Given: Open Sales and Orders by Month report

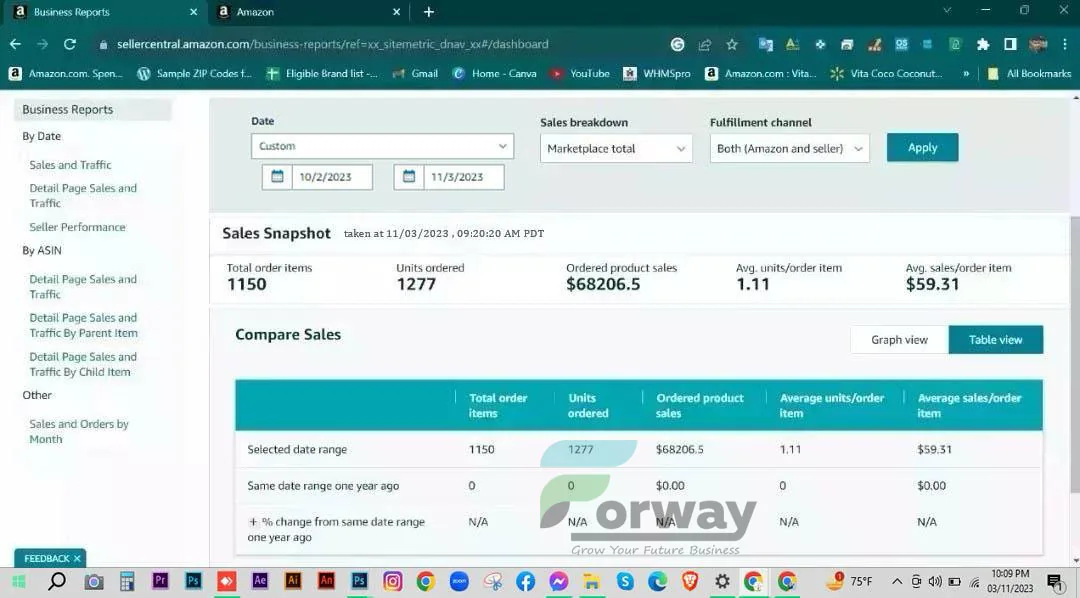Looking at the screenshot, I should (79, 431).
